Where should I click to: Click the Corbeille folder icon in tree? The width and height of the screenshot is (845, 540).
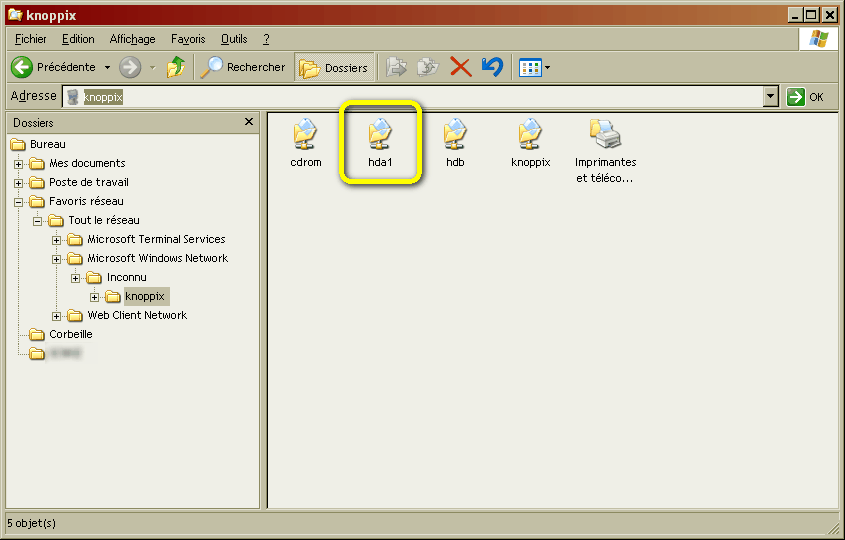click(37, 335)
